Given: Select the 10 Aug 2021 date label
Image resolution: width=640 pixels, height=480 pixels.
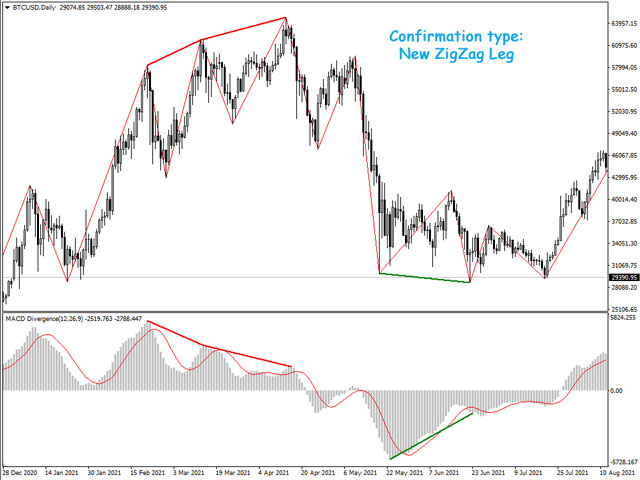Looking at the screenshot, I should coord(617,473).
